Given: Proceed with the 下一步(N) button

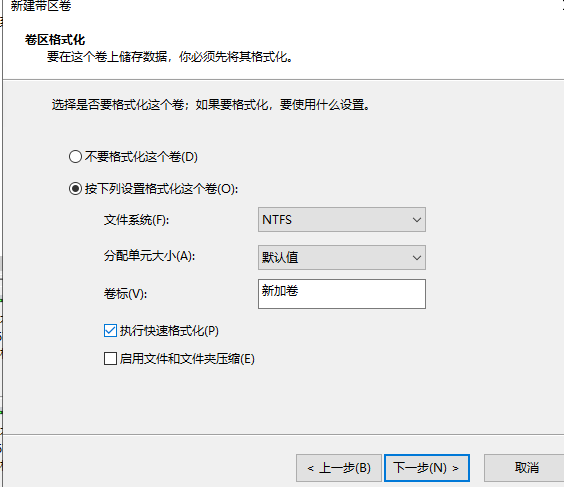Looking at the screenshot, I should click(x=427, y=468).
